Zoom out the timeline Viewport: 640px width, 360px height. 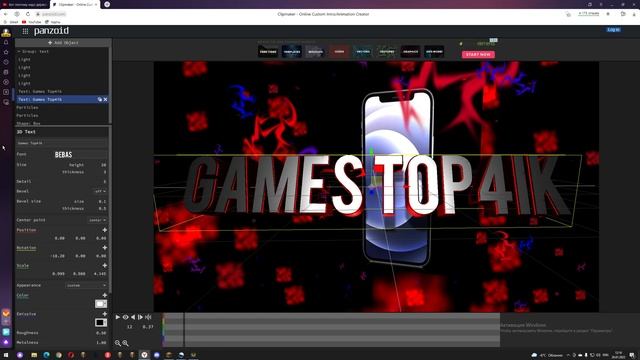click(118, 343)
